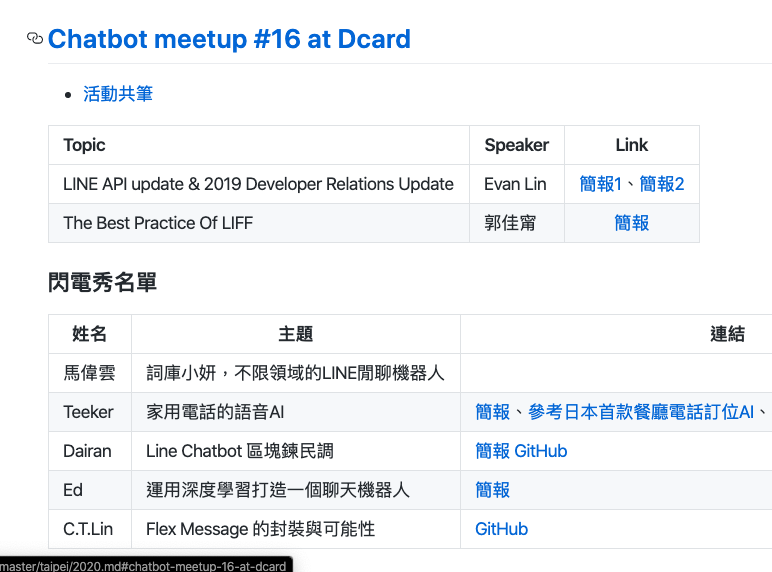Click the 連結 column header

point(727,334)
